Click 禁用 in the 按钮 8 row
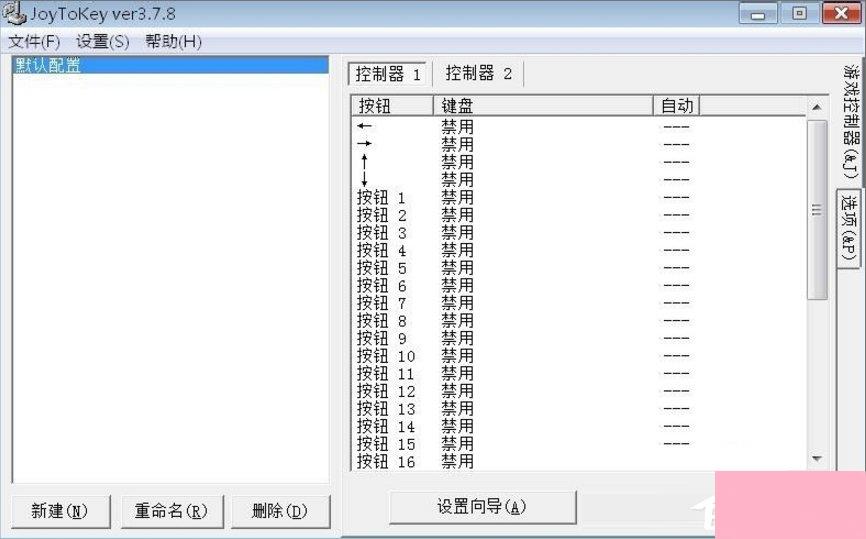Screen dimensions: 866x539 click(457, 321)
